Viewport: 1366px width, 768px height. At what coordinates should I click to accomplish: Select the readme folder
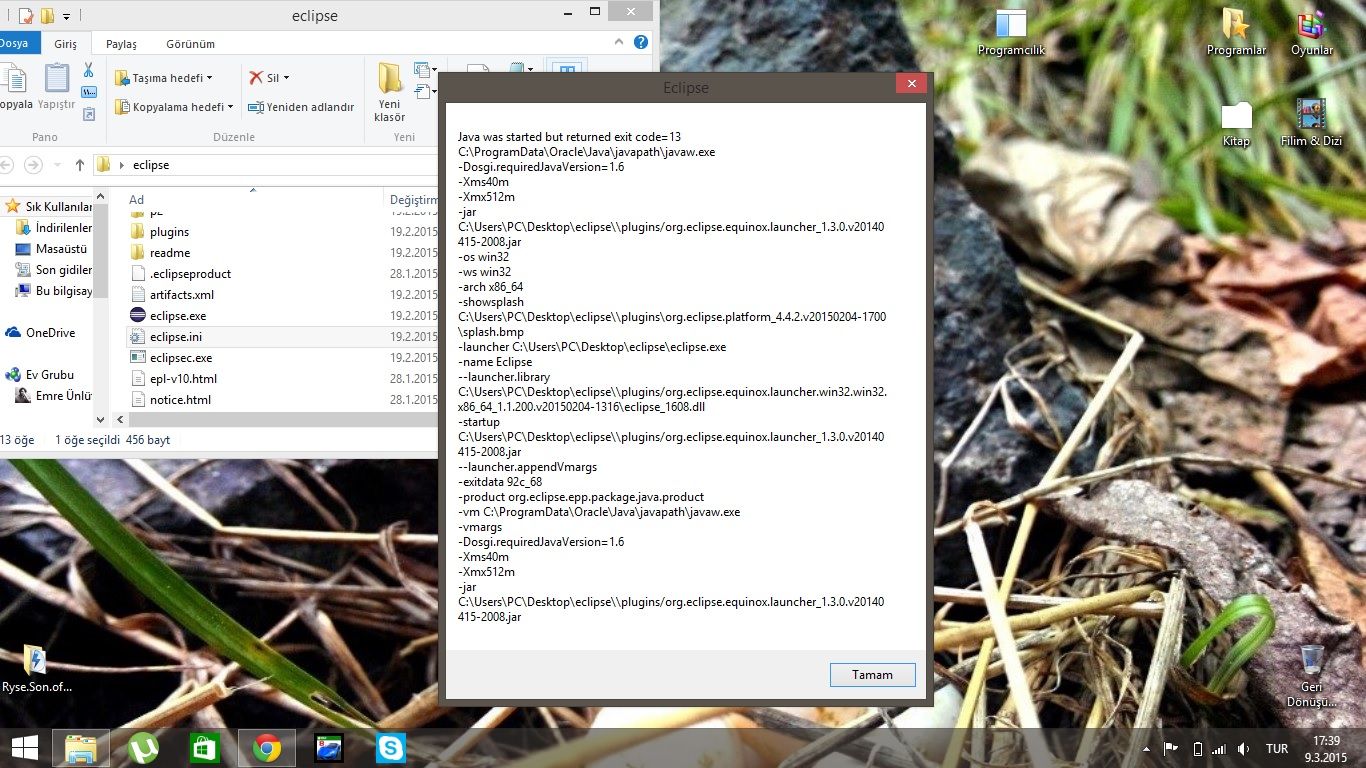pyautogui.click(x=160, y=253)
